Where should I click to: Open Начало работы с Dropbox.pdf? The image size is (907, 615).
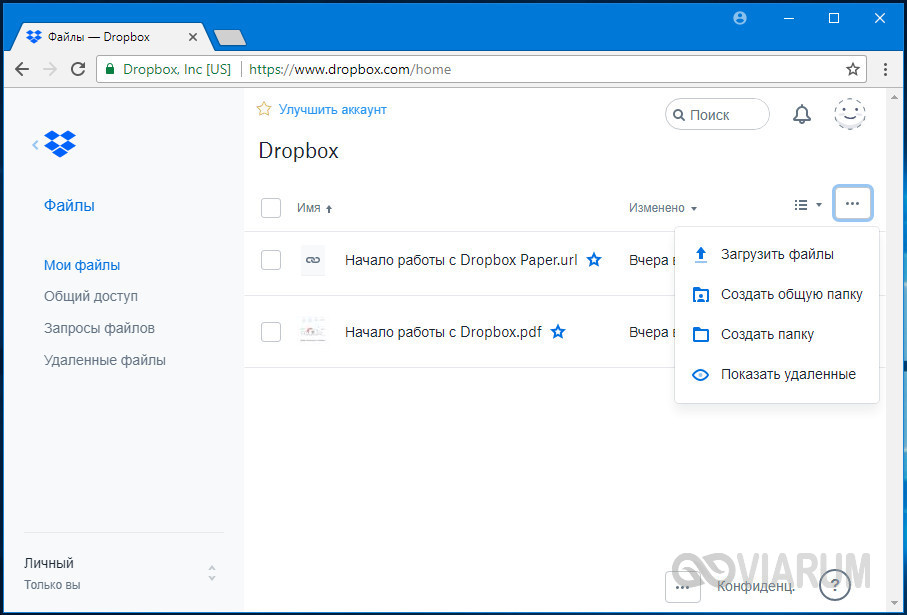coord(443,332)
